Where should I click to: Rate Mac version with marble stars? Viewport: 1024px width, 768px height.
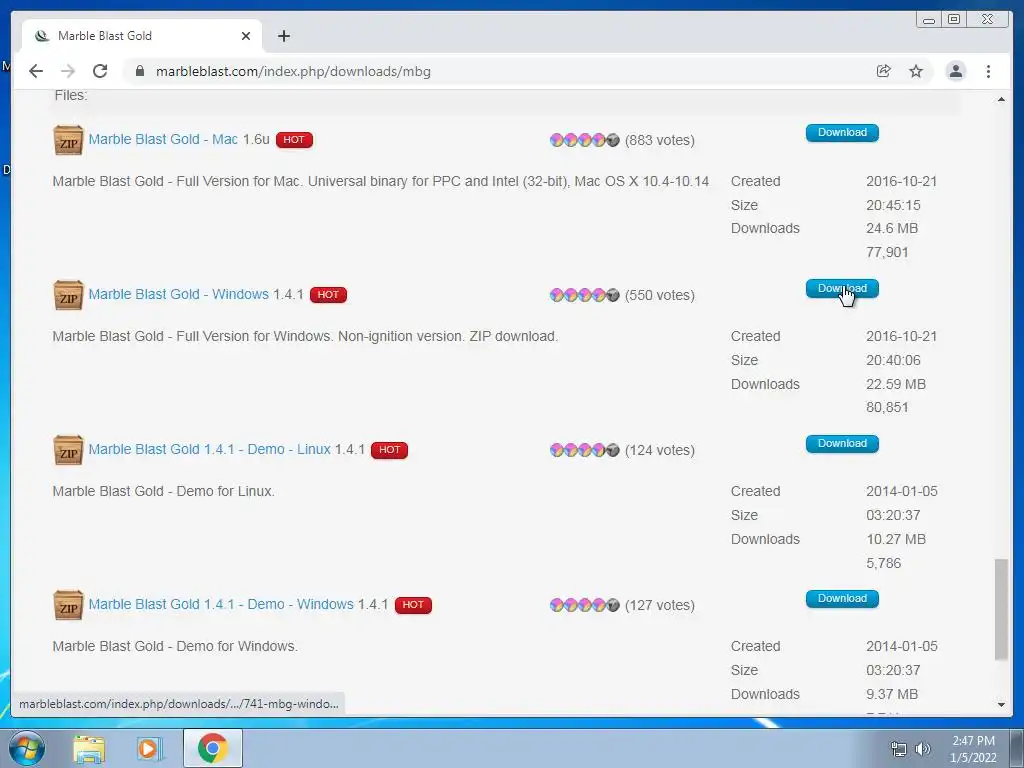[584, 140]
